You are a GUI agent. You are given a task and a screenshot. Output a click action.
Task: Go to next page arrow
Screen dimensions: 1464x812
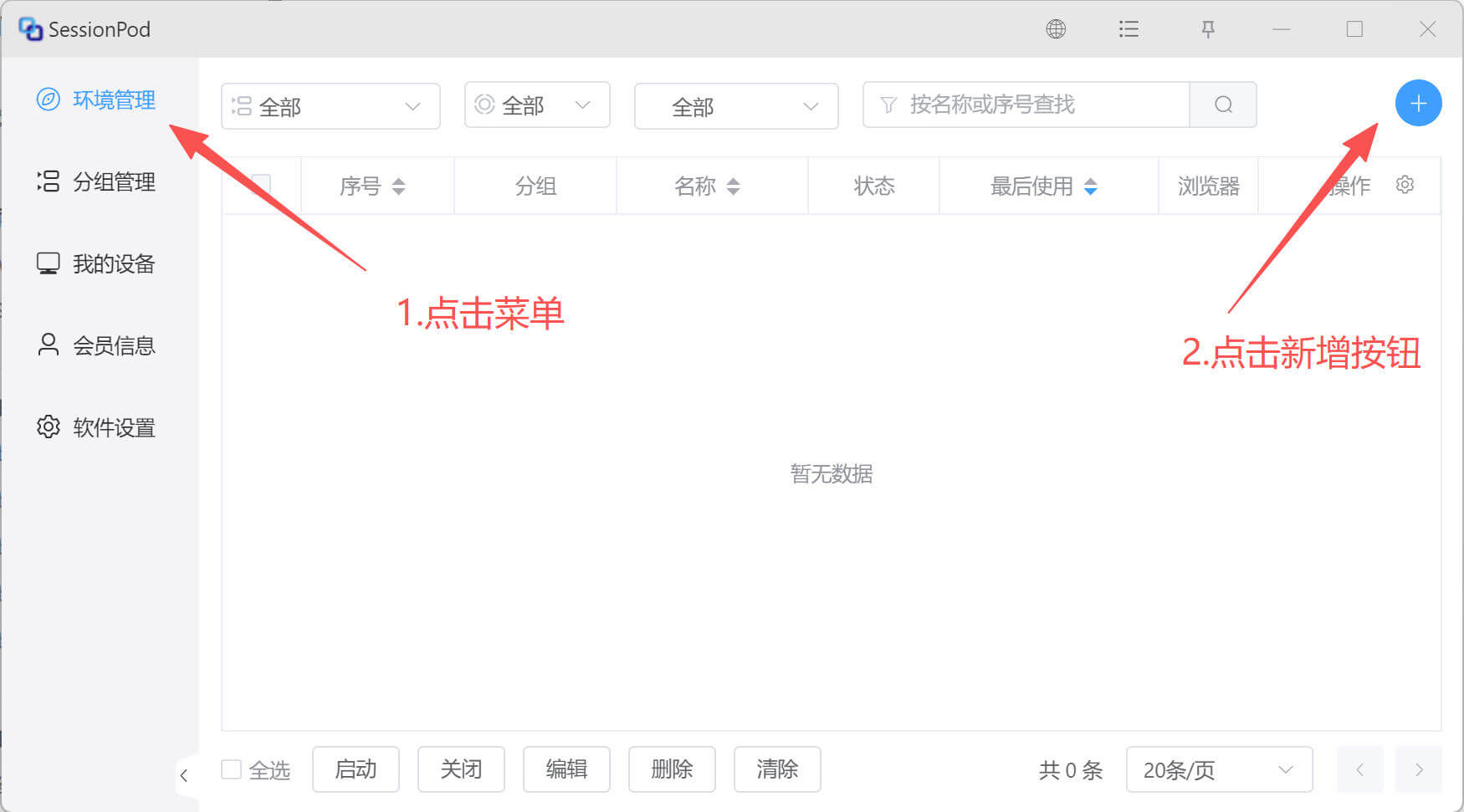[1419, 769]
